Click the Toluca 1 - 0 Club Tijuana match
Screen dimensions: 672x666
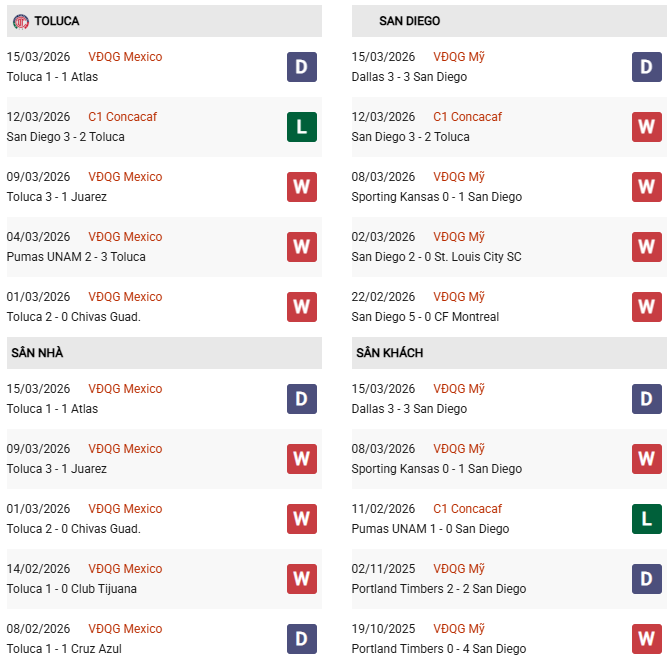point(71,589)
